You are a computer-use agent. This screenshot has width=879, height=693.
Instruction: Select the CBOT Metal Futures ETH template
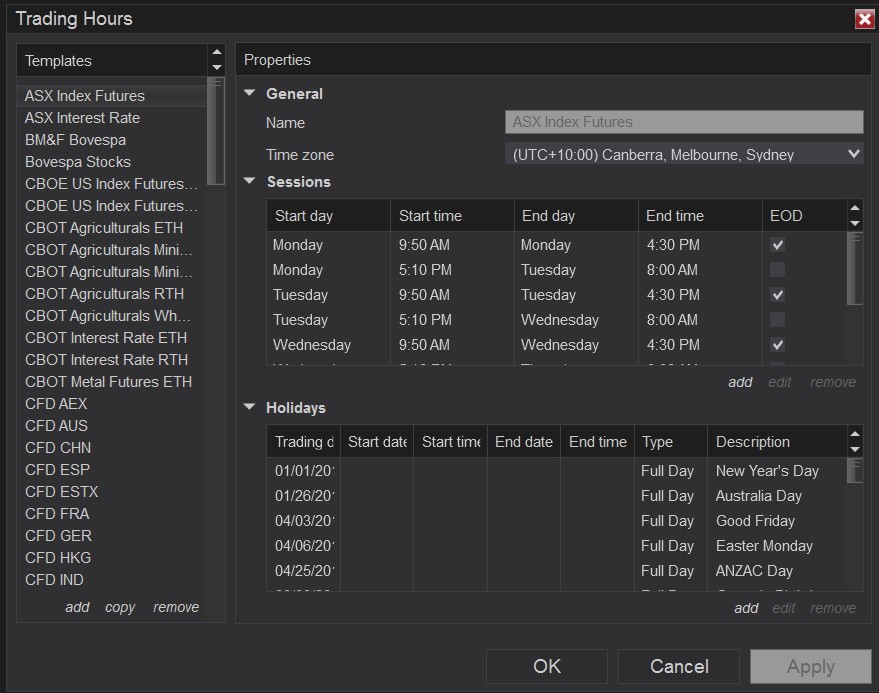pyautogui.click(x=108, y=382)
